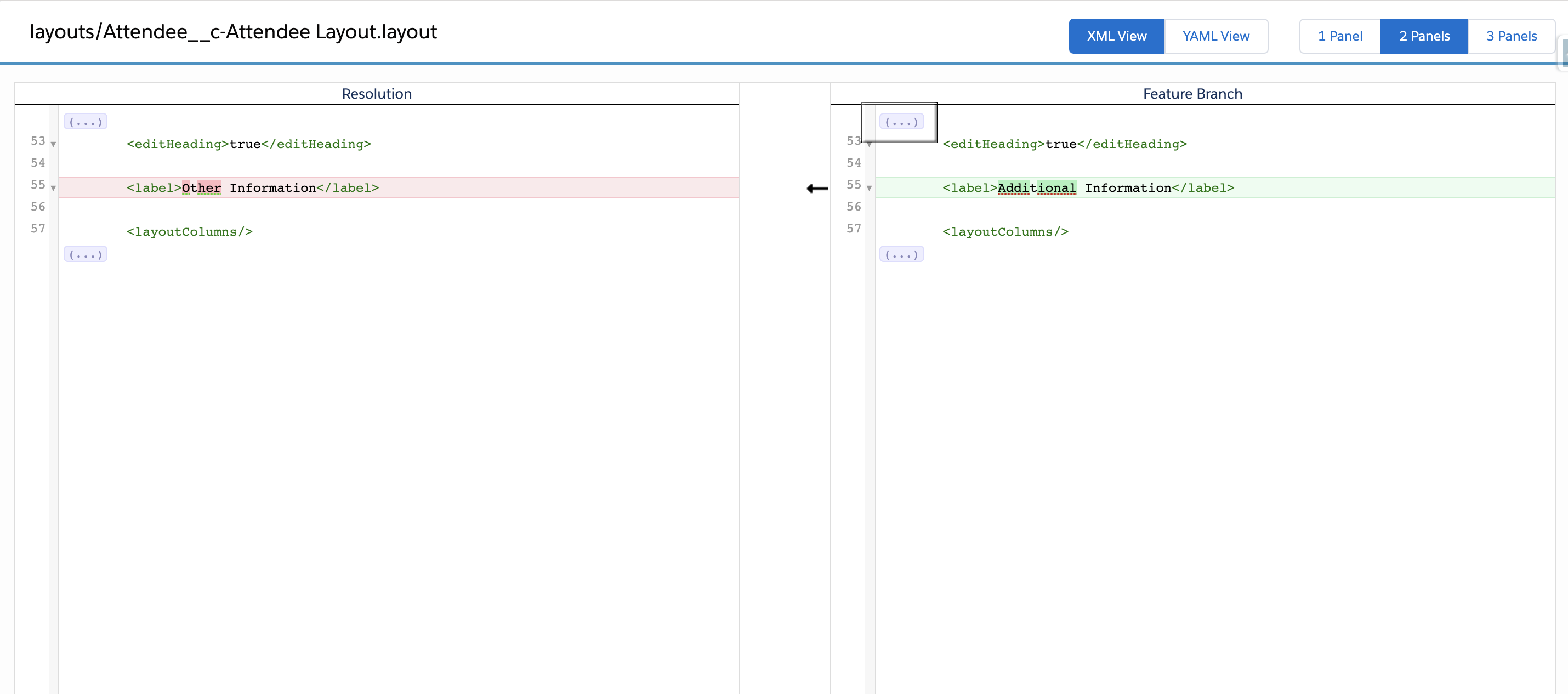Click the word Other in Resolution label
This screenshot has width=1568, height=694.
(201, 188)
